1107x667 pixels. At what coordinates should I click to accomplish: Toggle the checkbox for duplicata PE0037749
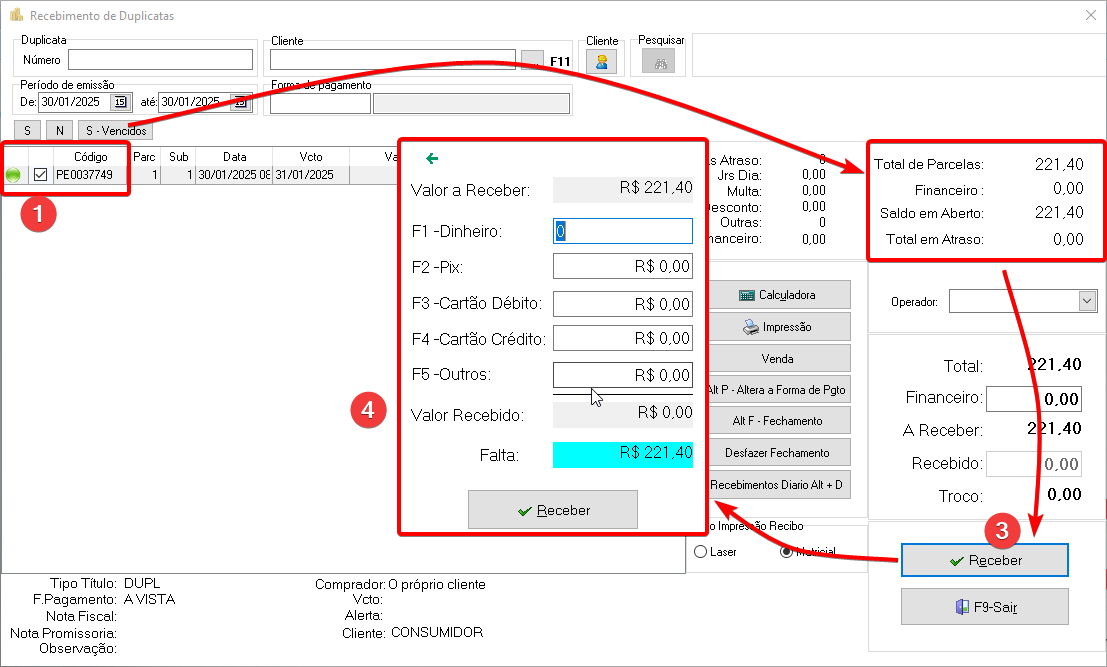(x=41, y=175)
